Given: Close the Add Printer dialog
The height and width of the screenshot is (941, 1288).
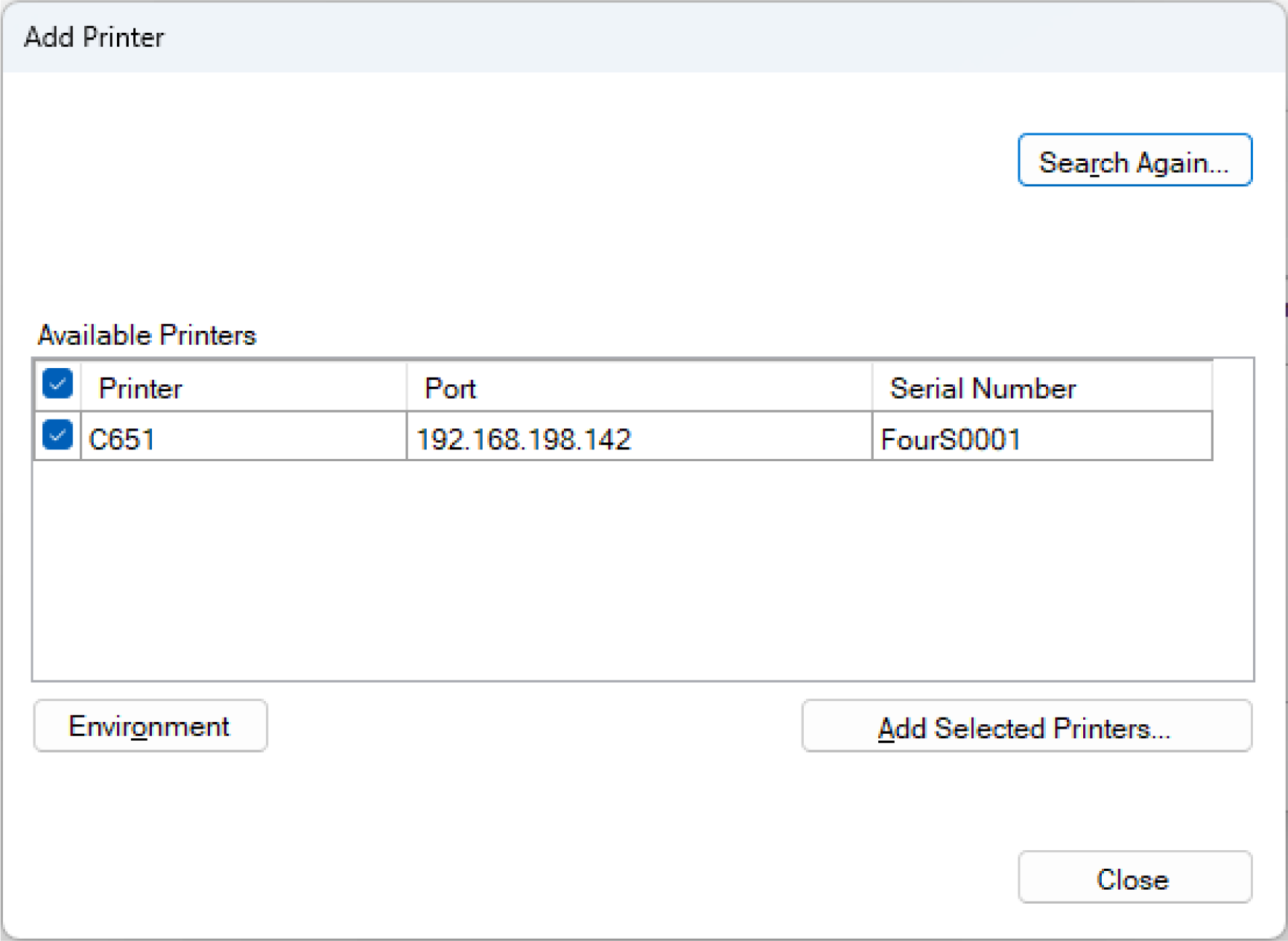Looking at the screenshot, I should coord(1134,878).
